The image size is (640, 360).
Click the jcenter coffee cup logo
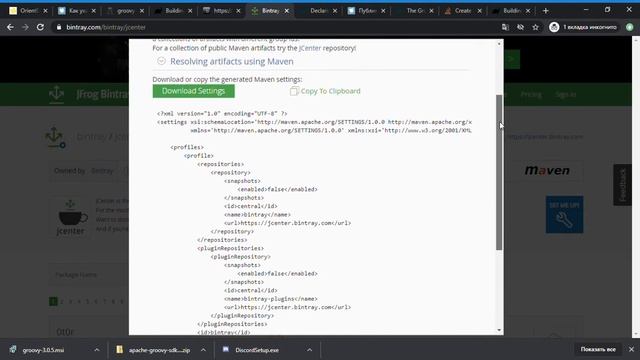coord(71,218)
